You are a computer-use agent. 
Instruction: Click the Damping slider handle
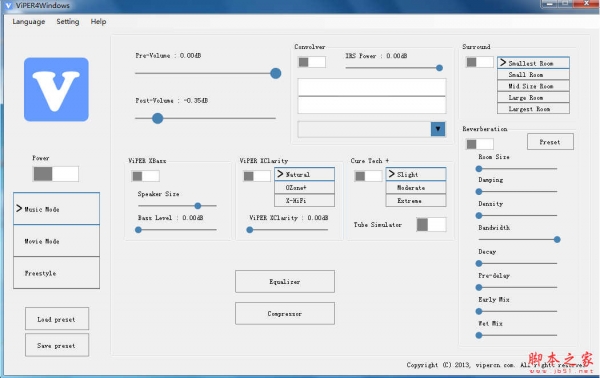[x=479, y=192]
